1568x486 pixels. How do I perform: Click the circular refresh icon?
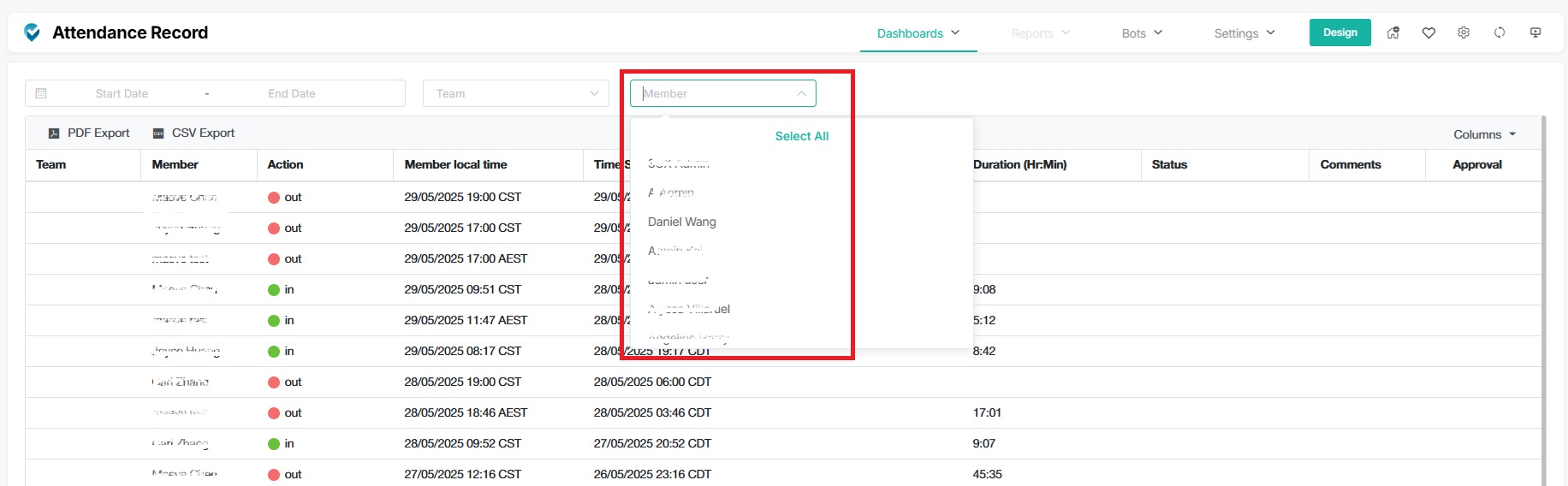click(x=1500, y=33)
